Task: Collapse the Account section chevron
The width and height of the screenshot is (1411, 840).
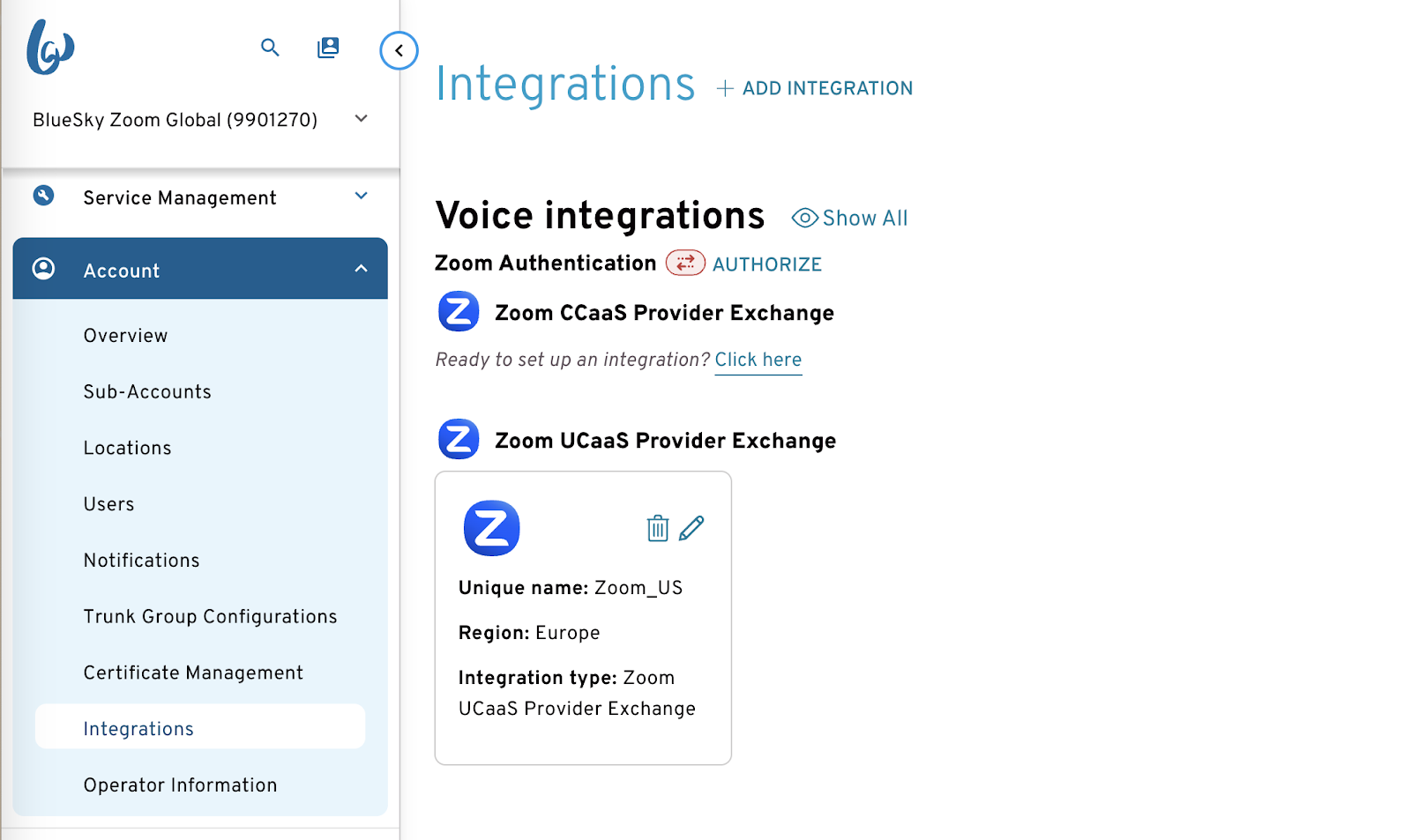Action: 361,268
